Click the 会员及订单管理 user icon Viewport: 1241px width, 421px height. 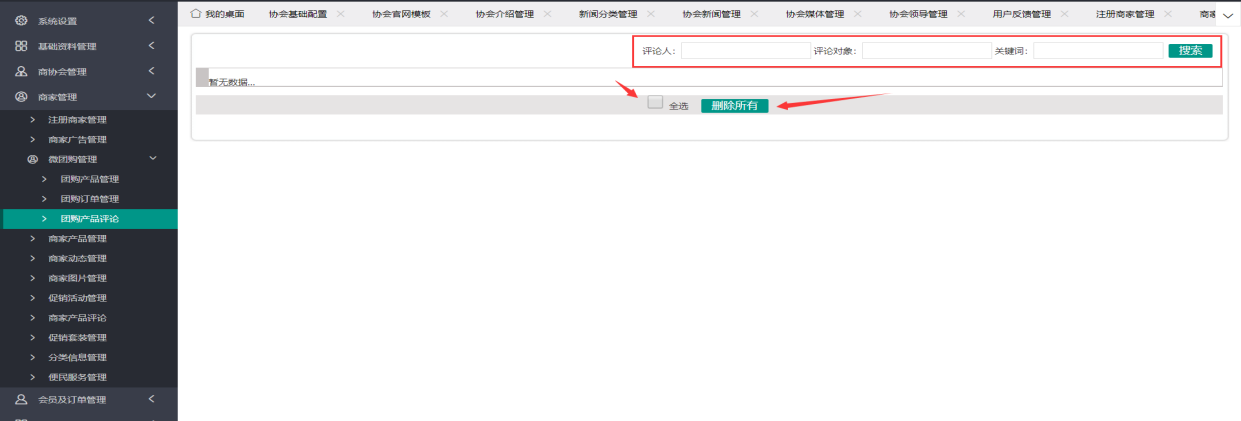pyautogui.click(x=21, y=400)
